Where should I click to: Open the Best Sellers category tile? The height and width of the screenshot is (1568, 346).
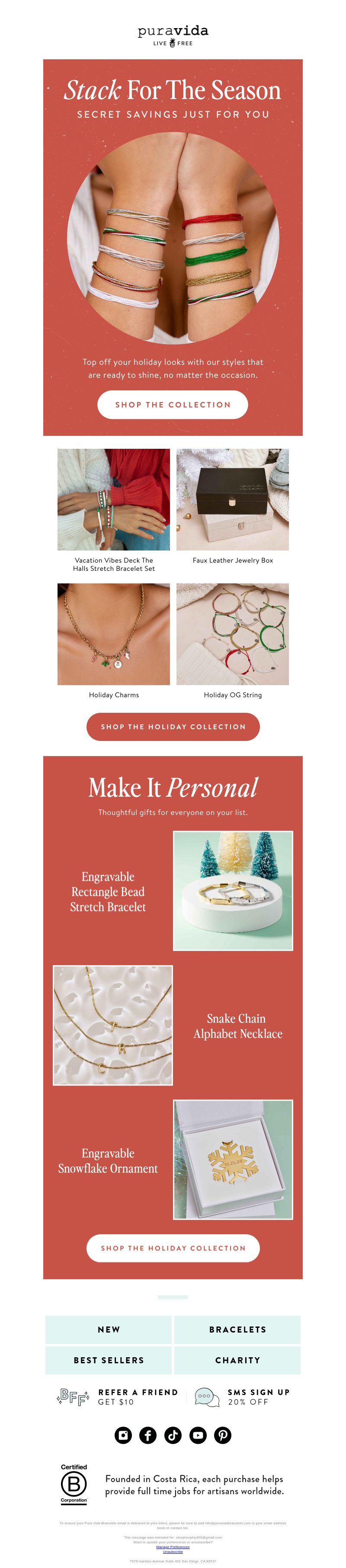coord(109,1360)
